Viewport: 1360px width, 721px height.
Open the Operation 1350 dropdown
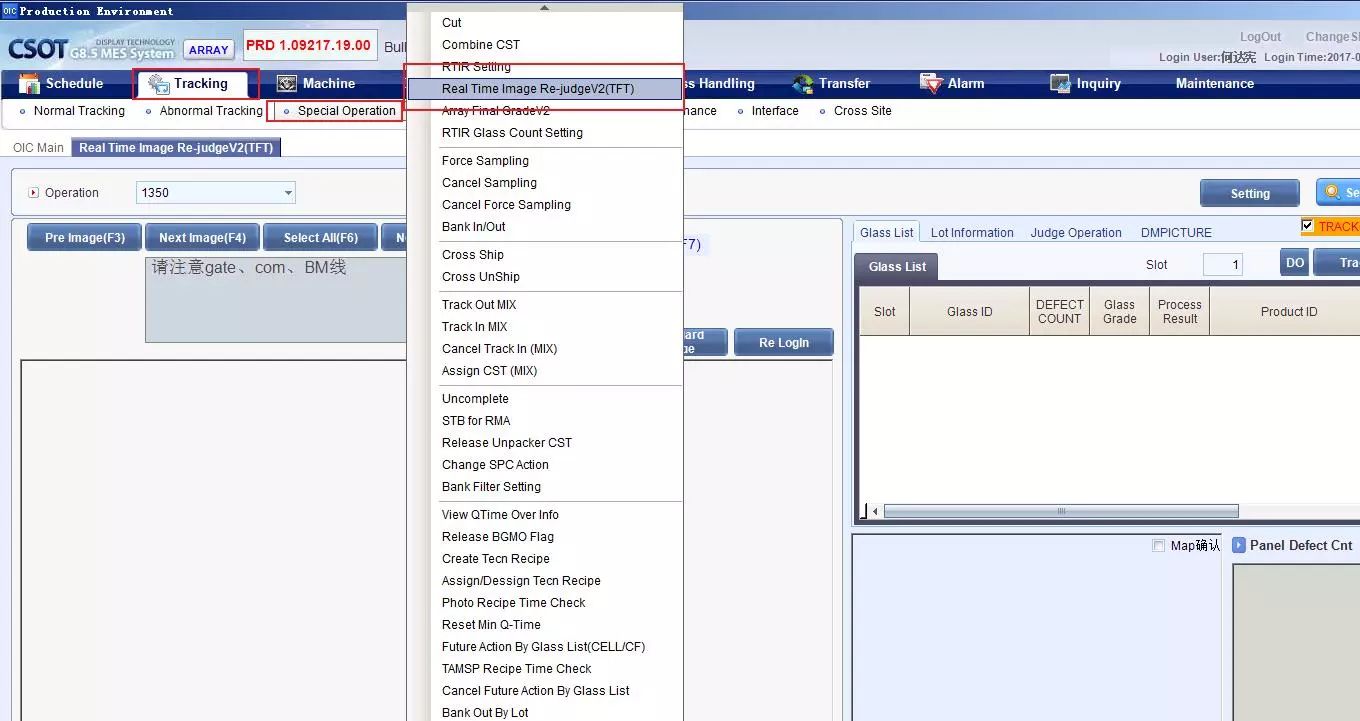click(x=288, y=193)
